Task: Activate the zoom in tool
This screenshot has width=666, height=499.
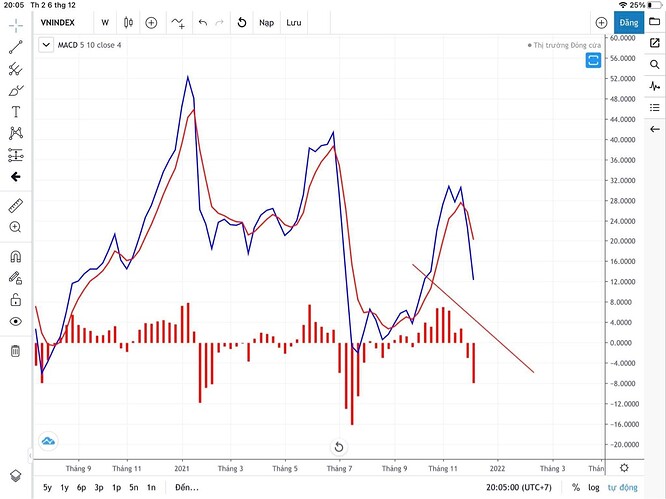Action: point(16,227)
